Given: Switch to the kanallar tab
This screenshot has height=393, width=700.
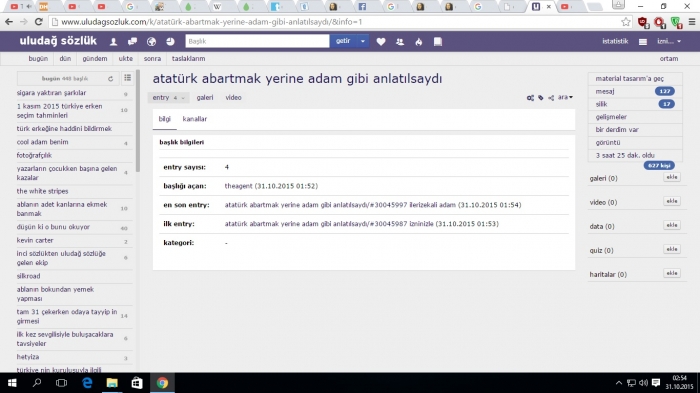Looking at the screenshot, I should tap(195, 119).
